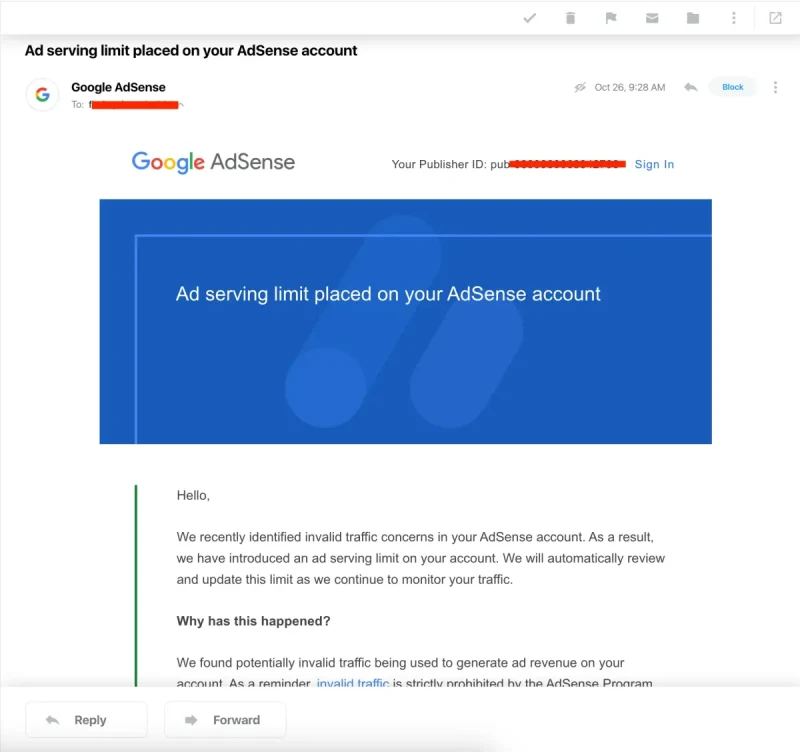The image size is (800, 752).
Task: Click the Google AdSense logo in email
Action: point(213,162)
